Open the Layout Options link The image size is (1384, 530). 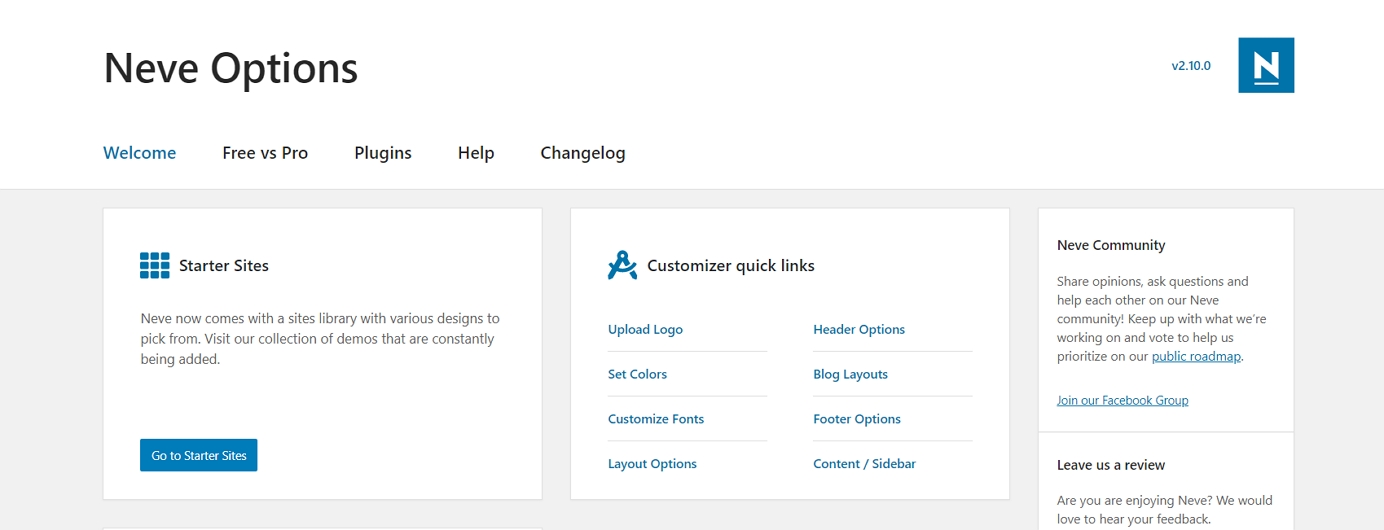(x=652, y=464)
